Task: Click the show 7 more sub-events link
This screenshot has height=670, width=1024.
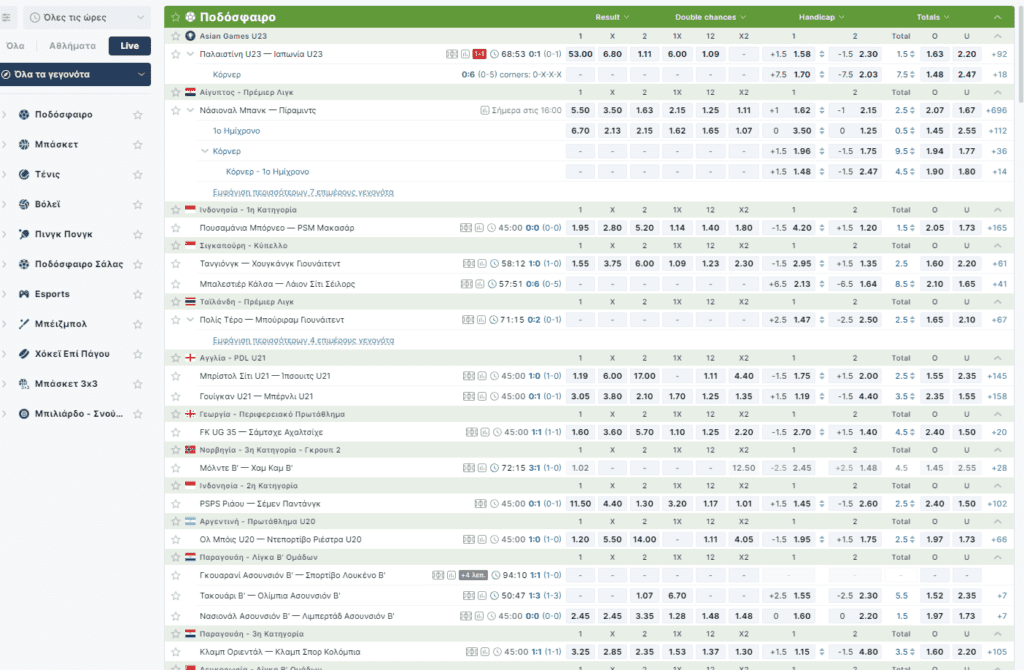Action: 302,192
